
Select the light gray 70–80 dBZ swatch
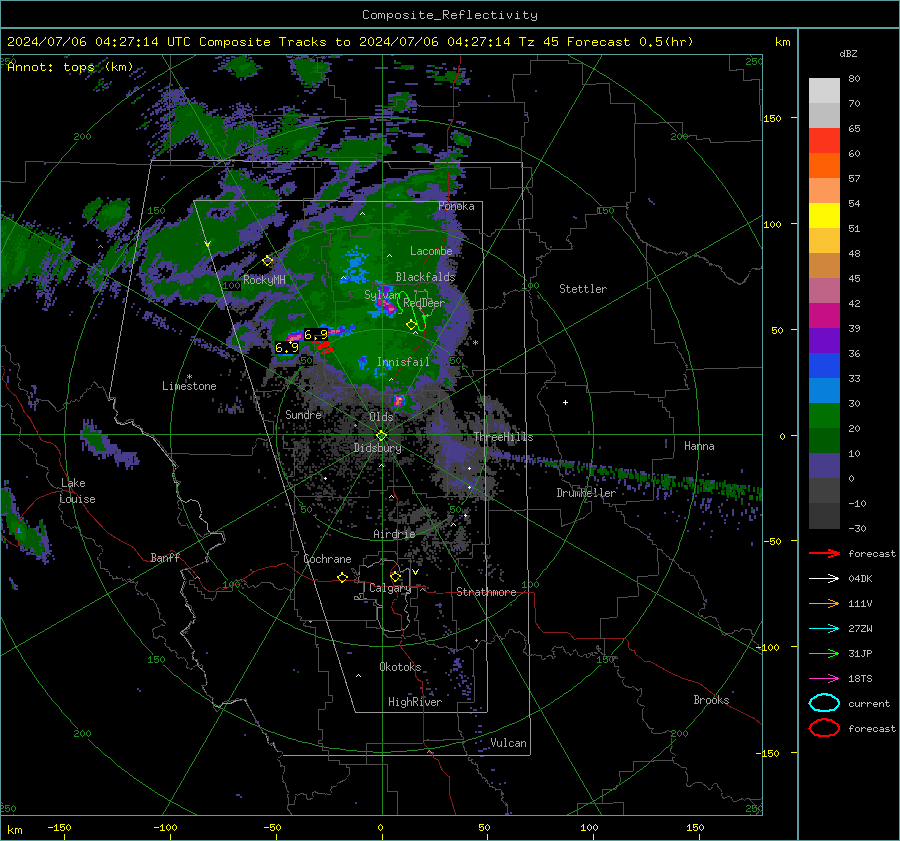click(x=824, y=90)
